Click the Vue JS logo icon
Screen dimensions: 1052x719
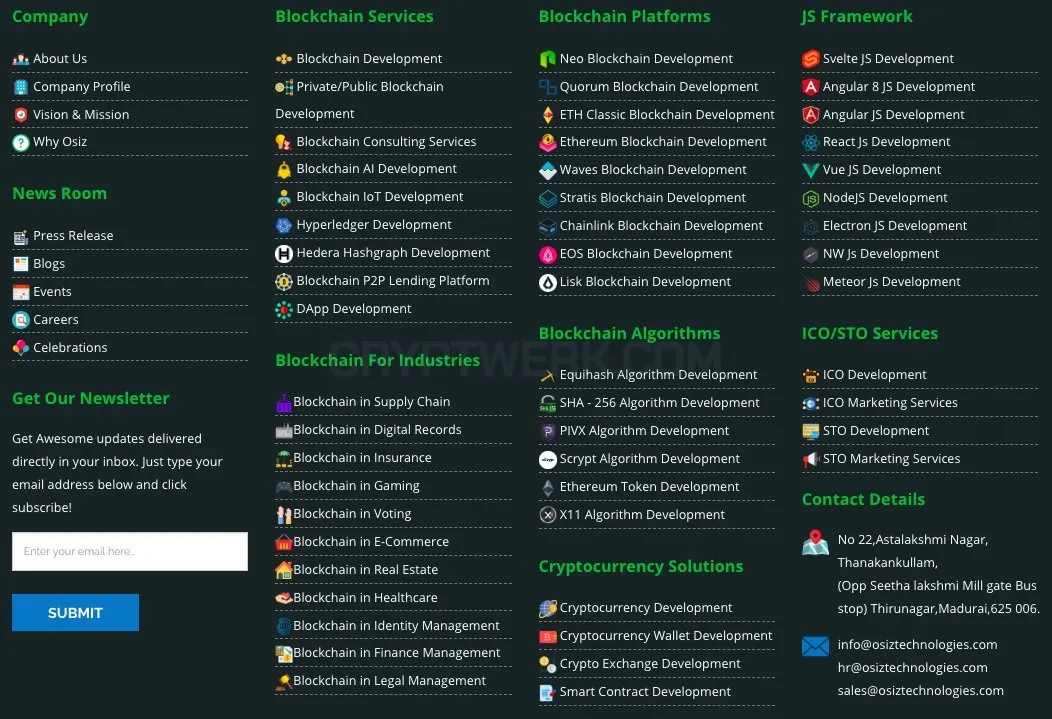pos(810,170)
